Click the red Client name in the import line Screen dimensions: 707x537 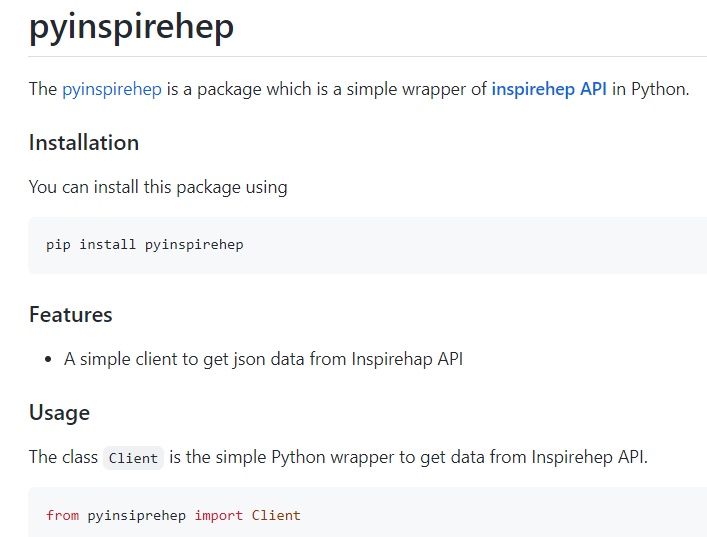point(276,515)
